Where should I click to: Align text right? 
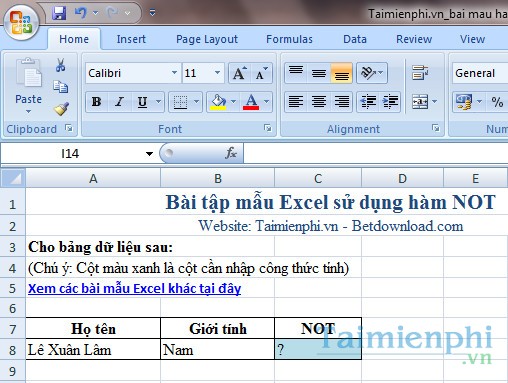pyautogui.click(x=342, y=101)
